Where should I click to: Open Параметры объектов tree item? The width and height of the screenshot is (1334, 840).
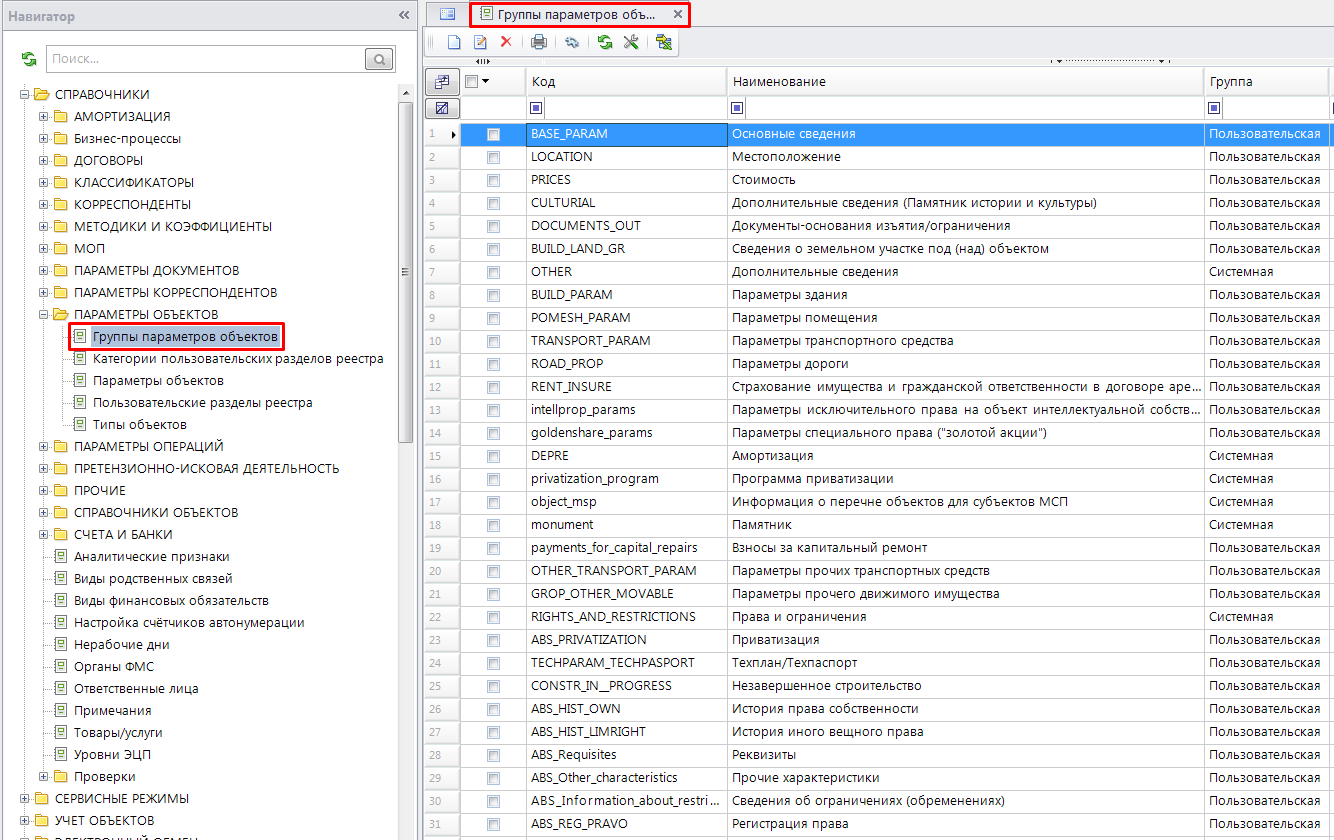tap(158, 381)
